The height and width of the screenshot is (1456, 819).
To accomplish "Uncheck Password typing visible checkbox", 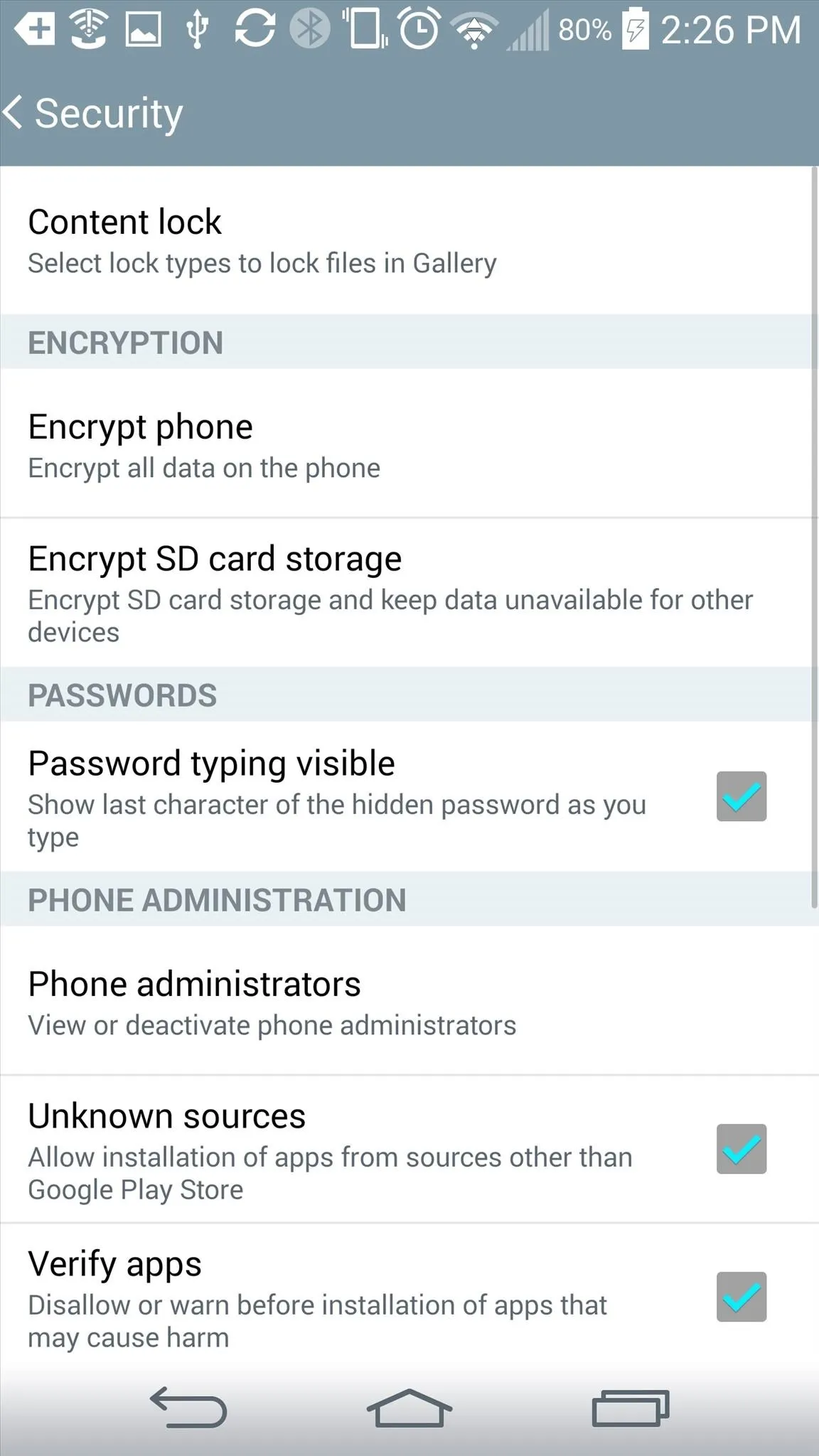I will [742, 796].
